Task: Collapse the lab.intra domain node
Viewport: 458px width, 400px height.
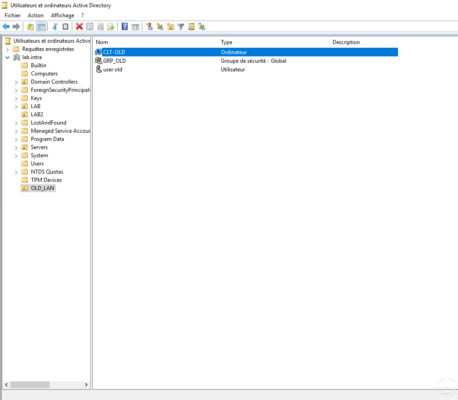Action: pyautogui.click(x=8, y=57)
